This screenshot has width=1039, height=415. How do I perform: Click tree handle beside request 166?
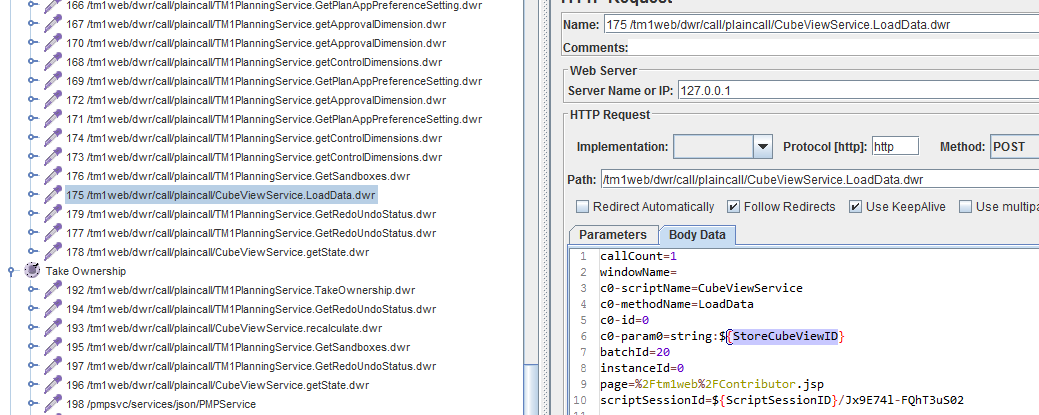point(31,5)
